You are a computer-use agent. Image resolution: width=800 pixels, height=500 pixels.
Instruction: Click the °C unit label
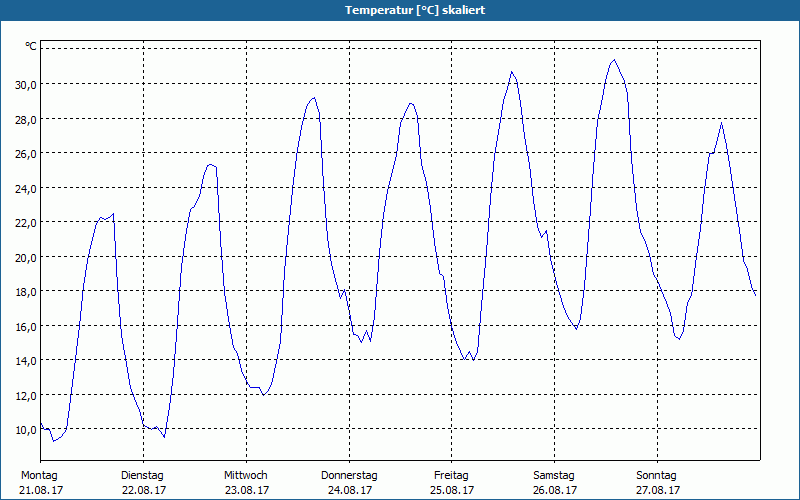(31, 46)
